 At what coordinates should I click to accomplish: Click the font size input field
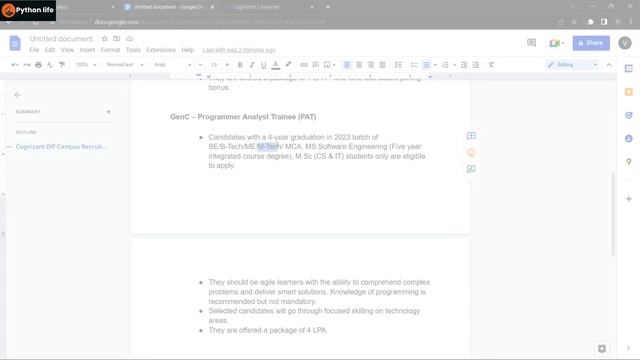(214, 65)
